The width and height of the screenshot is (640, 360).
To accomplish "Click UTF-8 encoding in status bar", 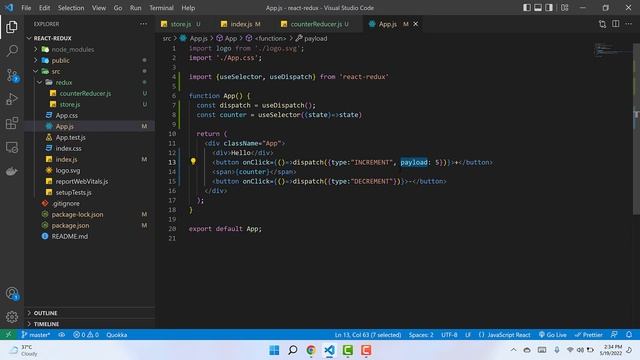I will 449,335.
